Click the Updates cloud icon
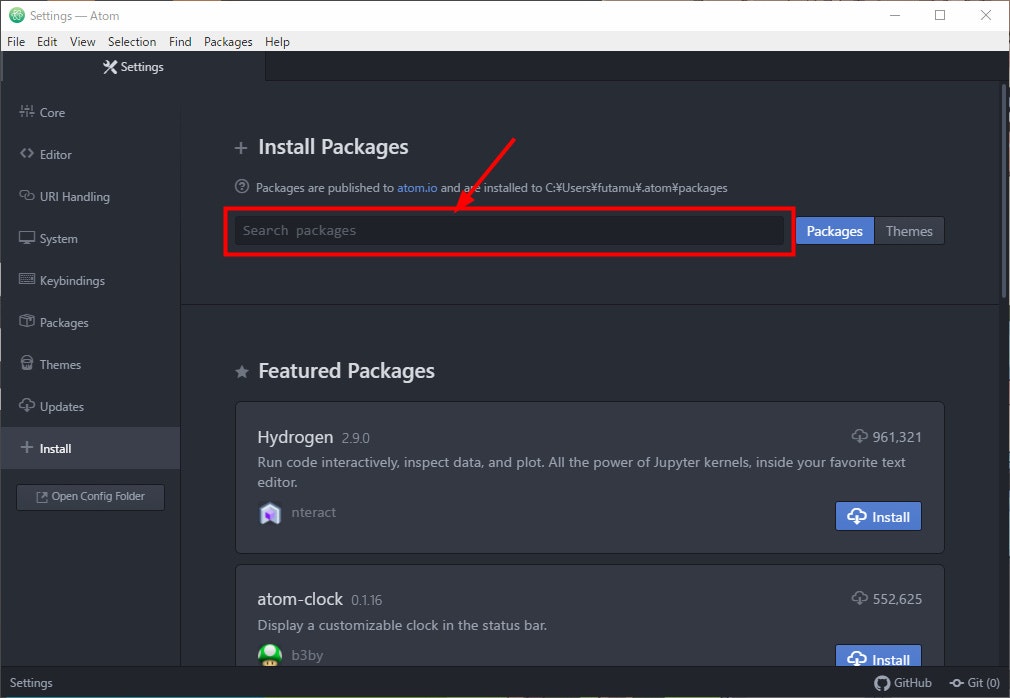1010x698 pixels. point(26,405)
